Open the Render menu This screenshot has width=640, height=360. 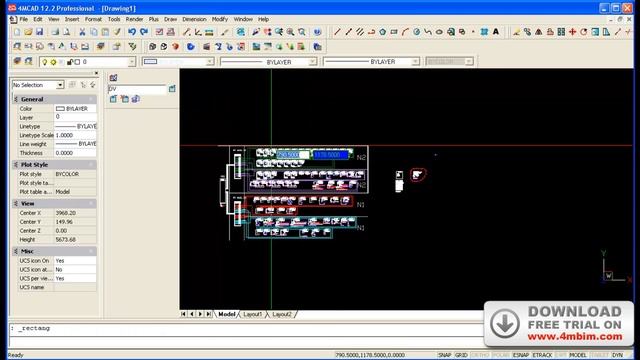tap(134, 19)
